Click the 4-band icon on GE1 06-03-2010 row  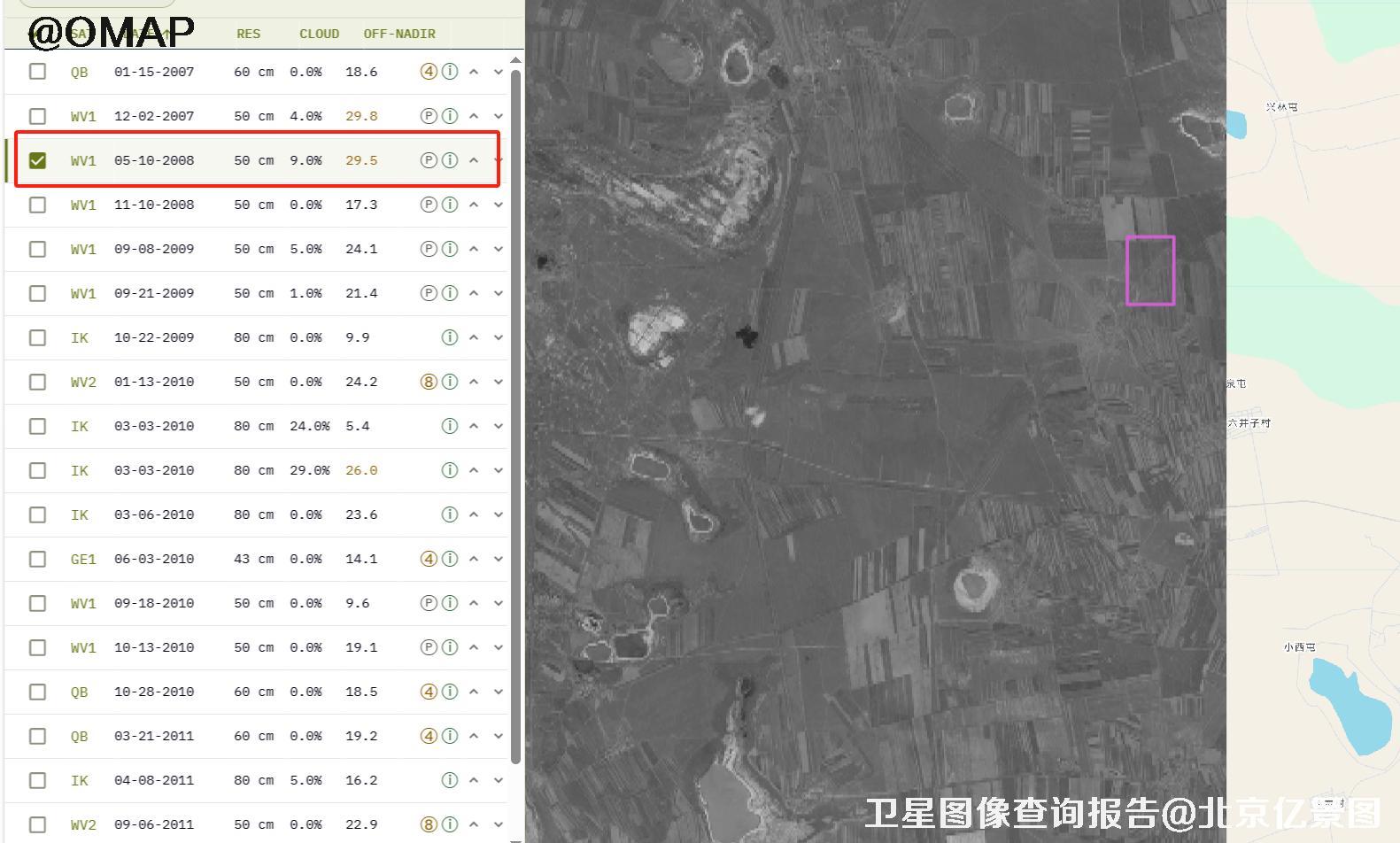pyautogui.click(x=429, y=559)
